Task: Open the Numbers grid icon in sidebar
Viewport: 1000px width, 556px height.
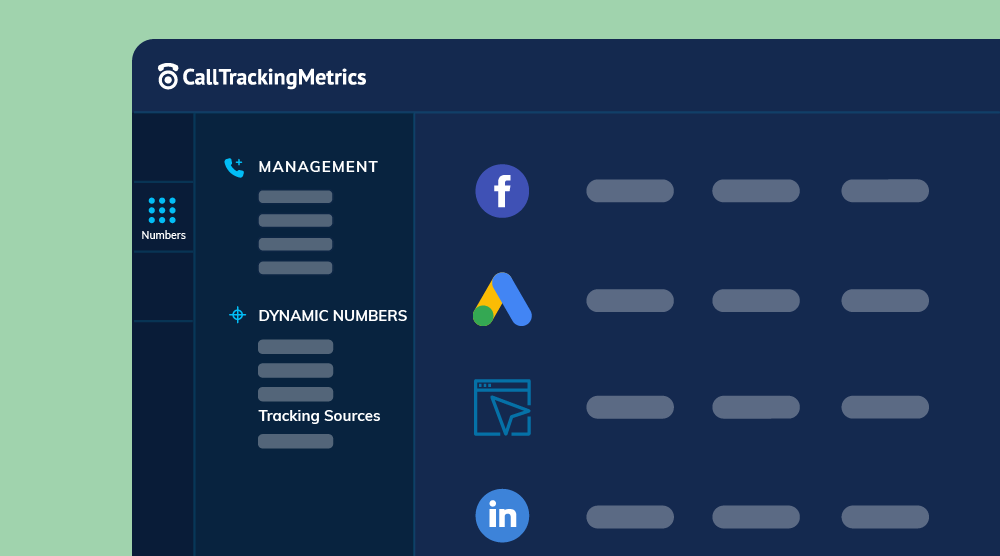Action: pyautogui.click(x=162, y=210)
